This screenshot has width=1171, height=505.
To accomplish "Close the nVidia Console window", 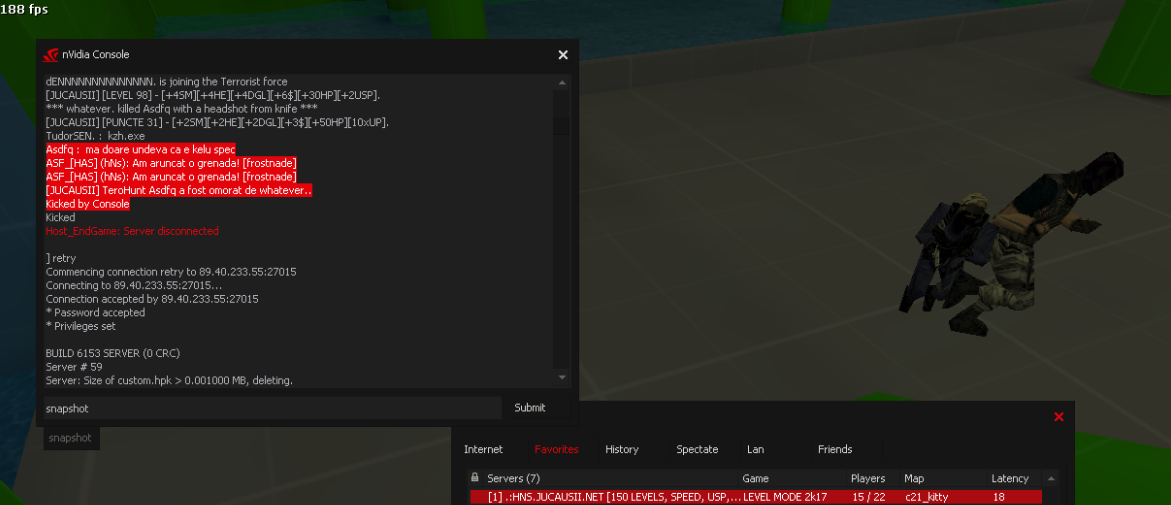I will click(563, 55).
